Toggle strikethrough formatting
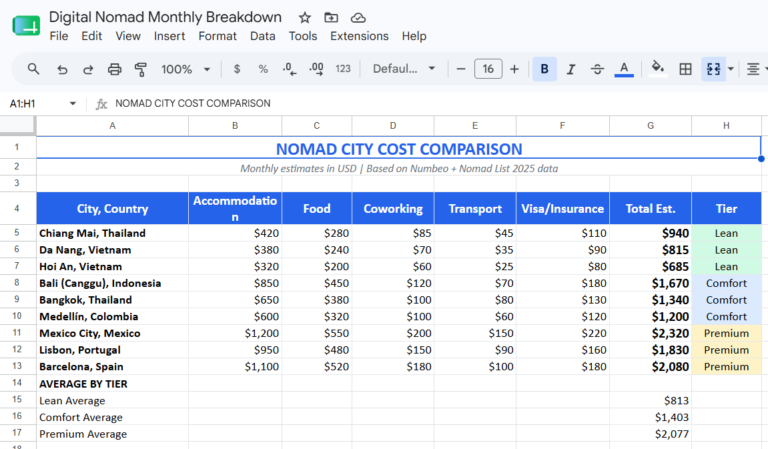This screenshot has height=449, width=768. point(597,69)
